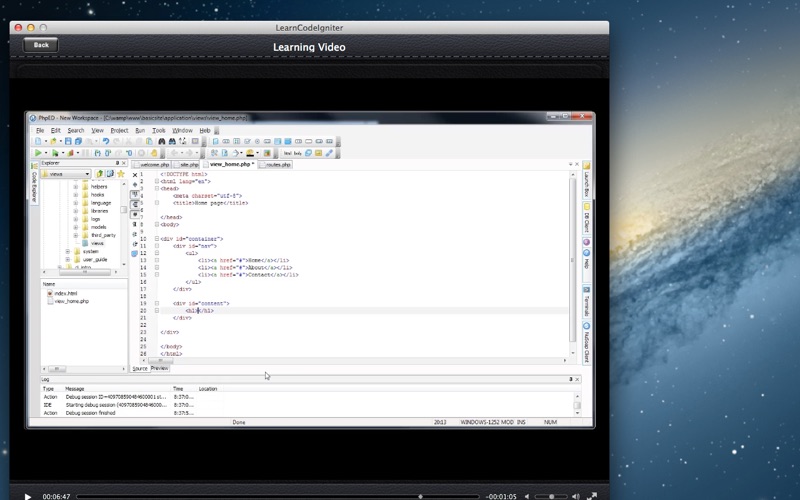Switch to the welcome.php tab
Screen dimensions: 800x500
pos(151,165)
